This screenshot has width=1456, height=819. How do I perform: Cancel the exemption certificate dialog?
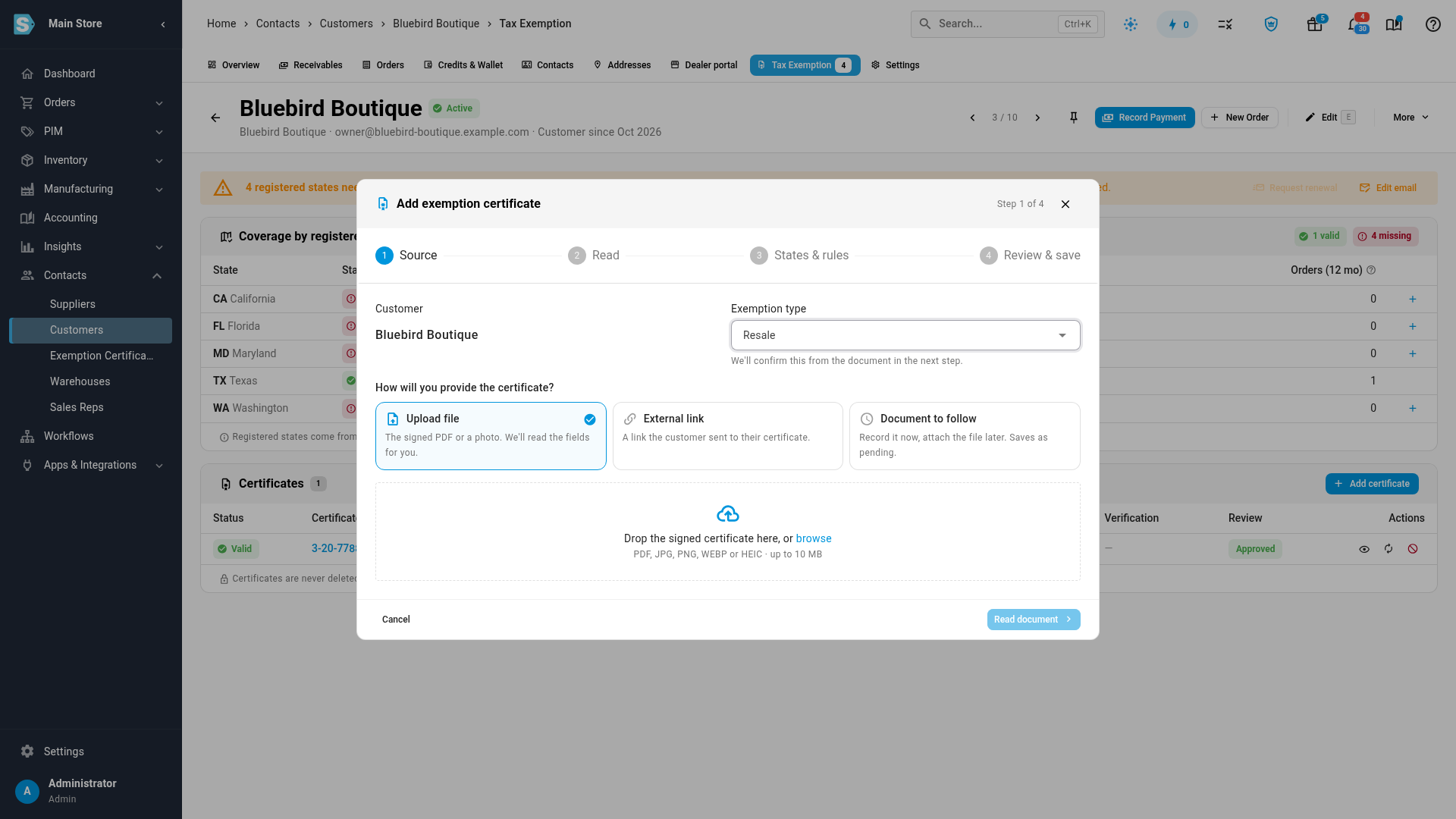(396, 620)
